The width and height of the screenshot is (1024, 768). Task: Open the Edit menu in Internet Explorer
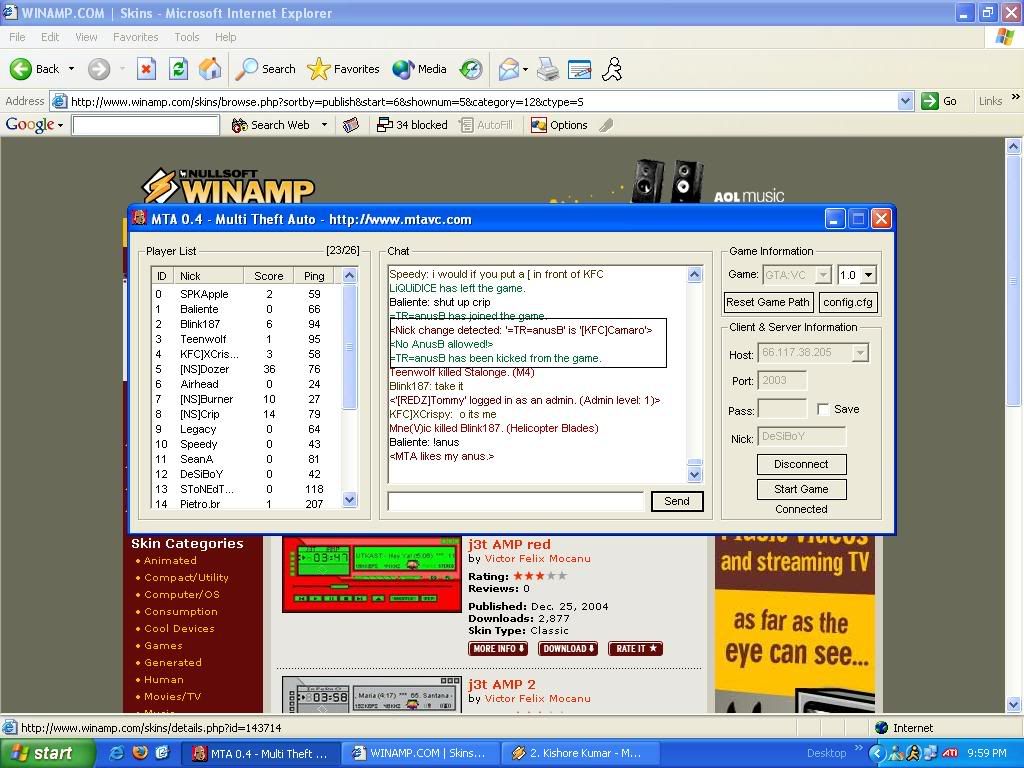pos(50,37)
